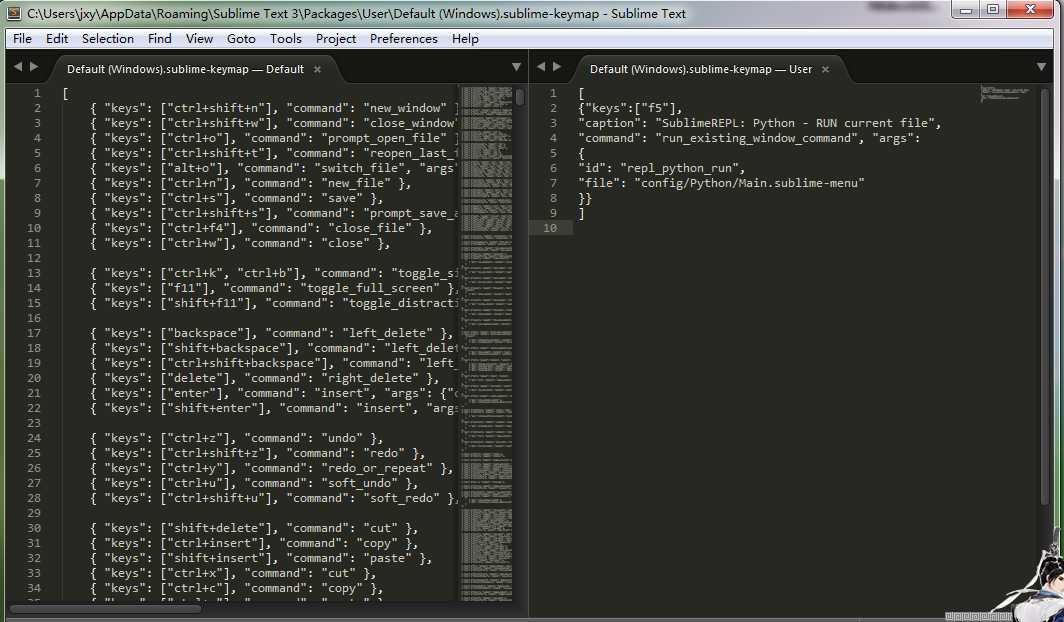Image resolution: width=1064 pixels, height=622 pixels.
Task: Click right pane vertical scrollbar
Action: pyautogui.click(x=1046, y=296)
